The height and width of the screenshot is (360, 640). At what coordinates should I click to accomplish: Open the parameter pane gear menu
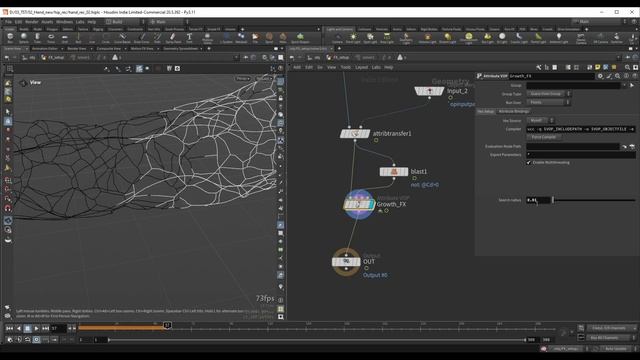[600, 76]
